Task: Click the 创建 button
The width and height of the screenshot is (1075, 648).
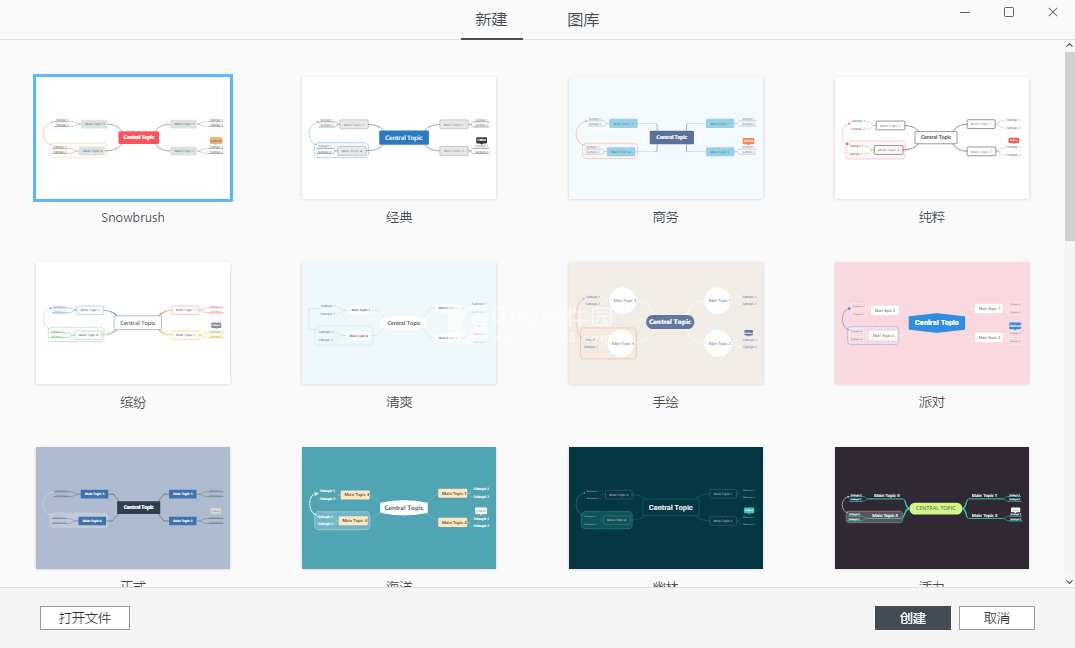Action: point(913,618)
